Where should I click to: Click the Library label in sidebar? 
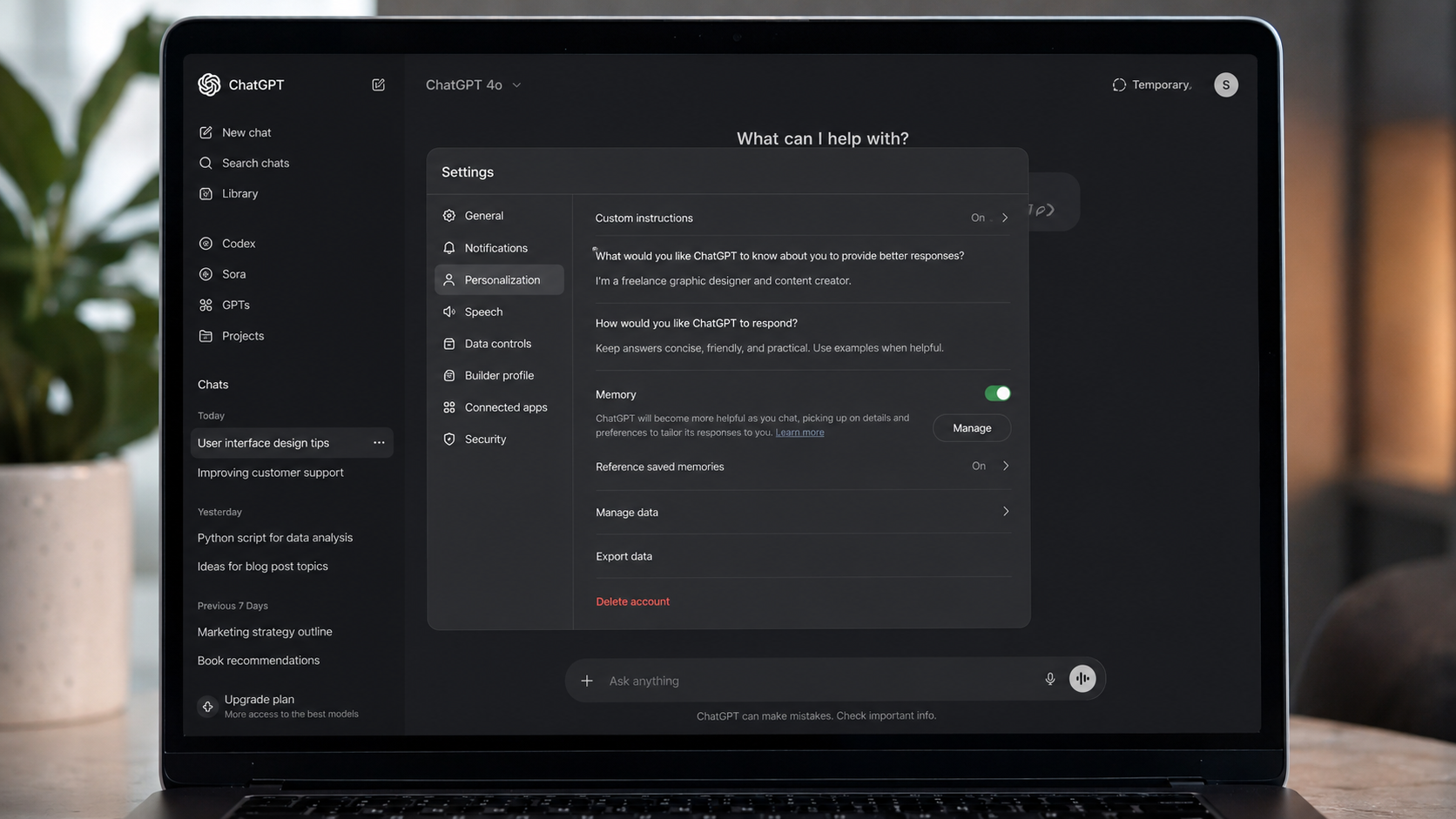click(239, 193)
